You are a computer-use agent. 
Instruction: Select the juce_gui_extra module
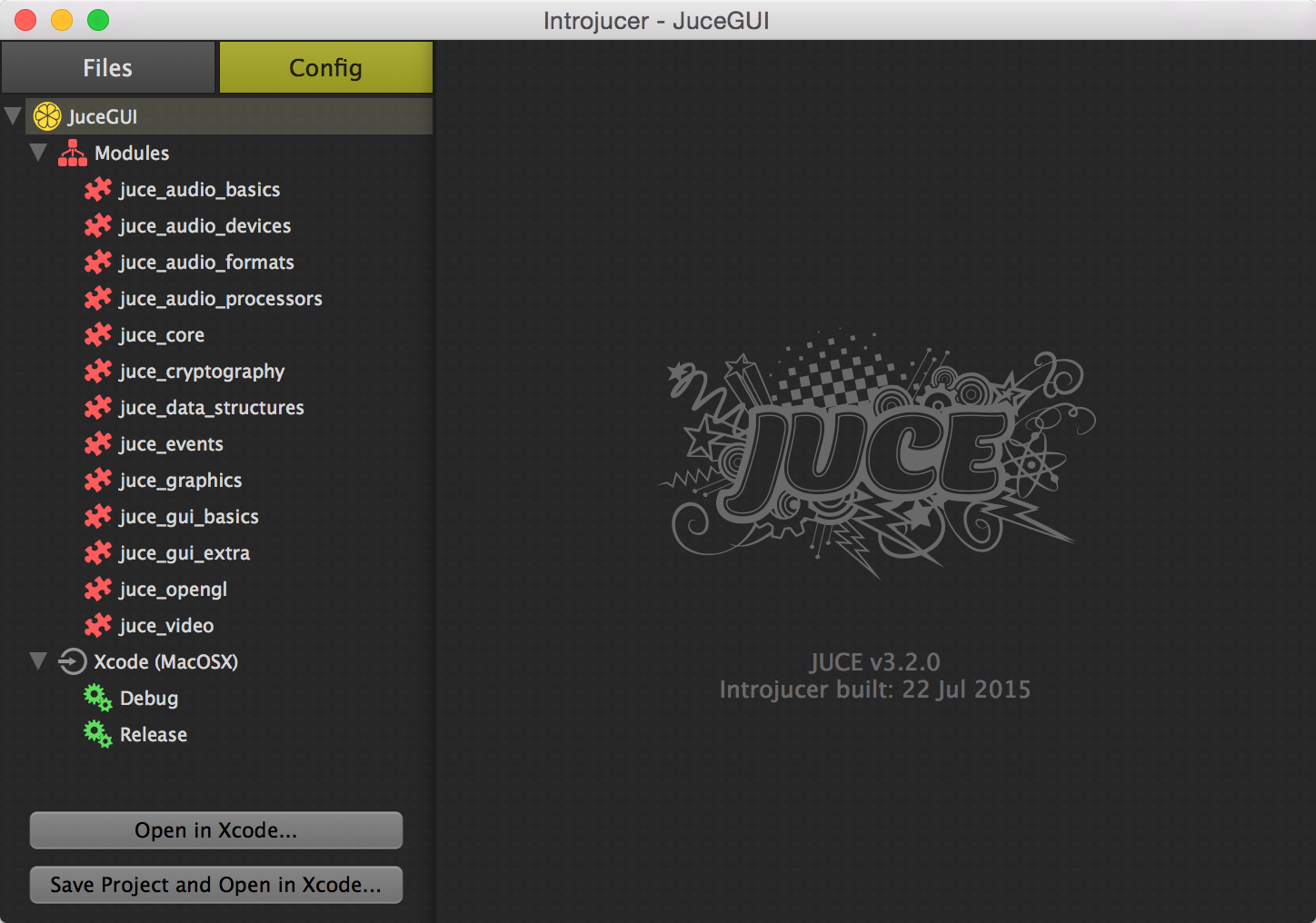pos(184,552)
